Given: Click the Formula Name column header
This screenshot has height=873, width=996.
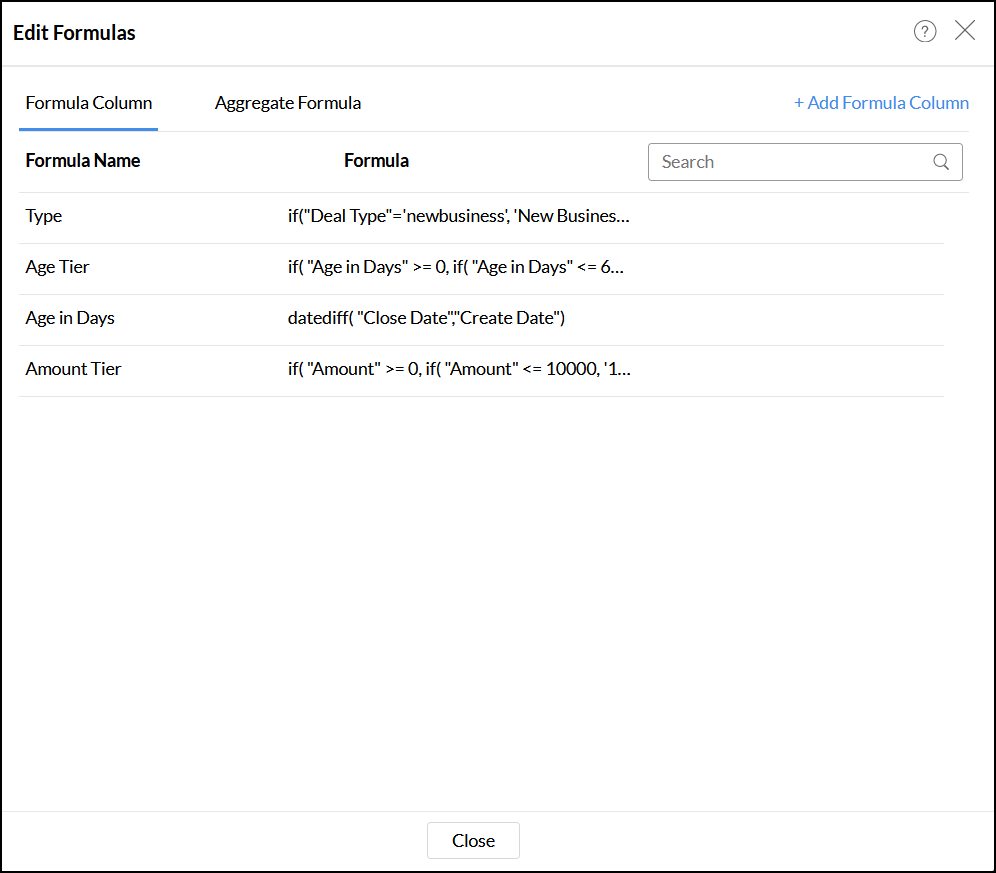Looking at the screenshot, I should [83, 161].
